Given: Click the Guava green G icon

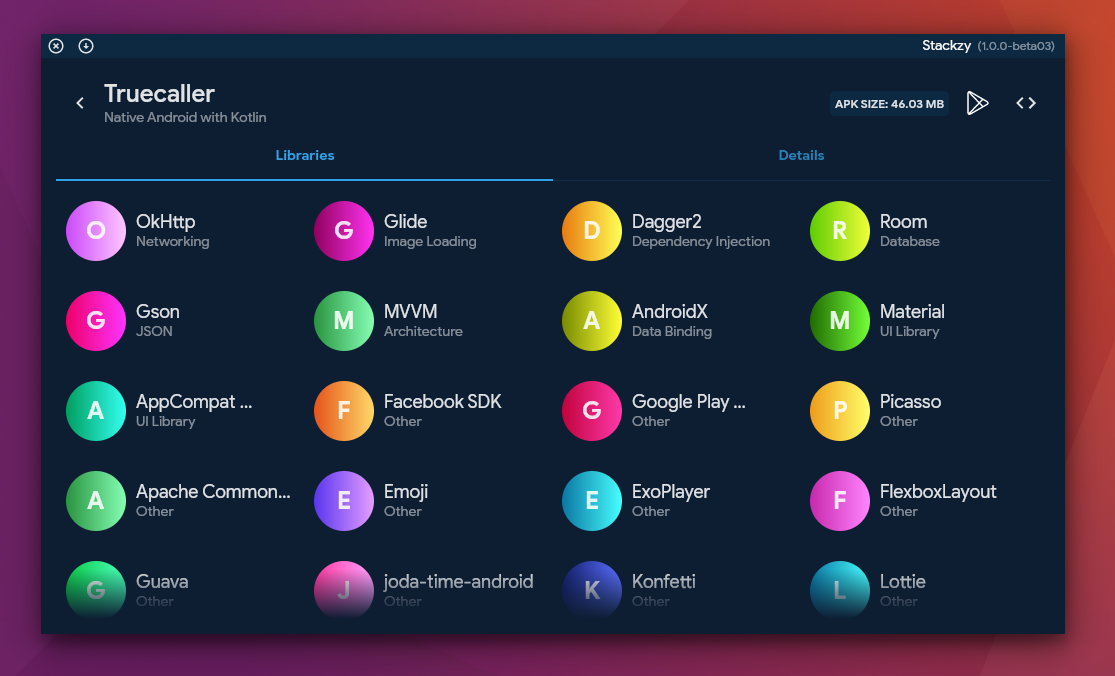Looking at the screenshot, I should tap(96, 590).
